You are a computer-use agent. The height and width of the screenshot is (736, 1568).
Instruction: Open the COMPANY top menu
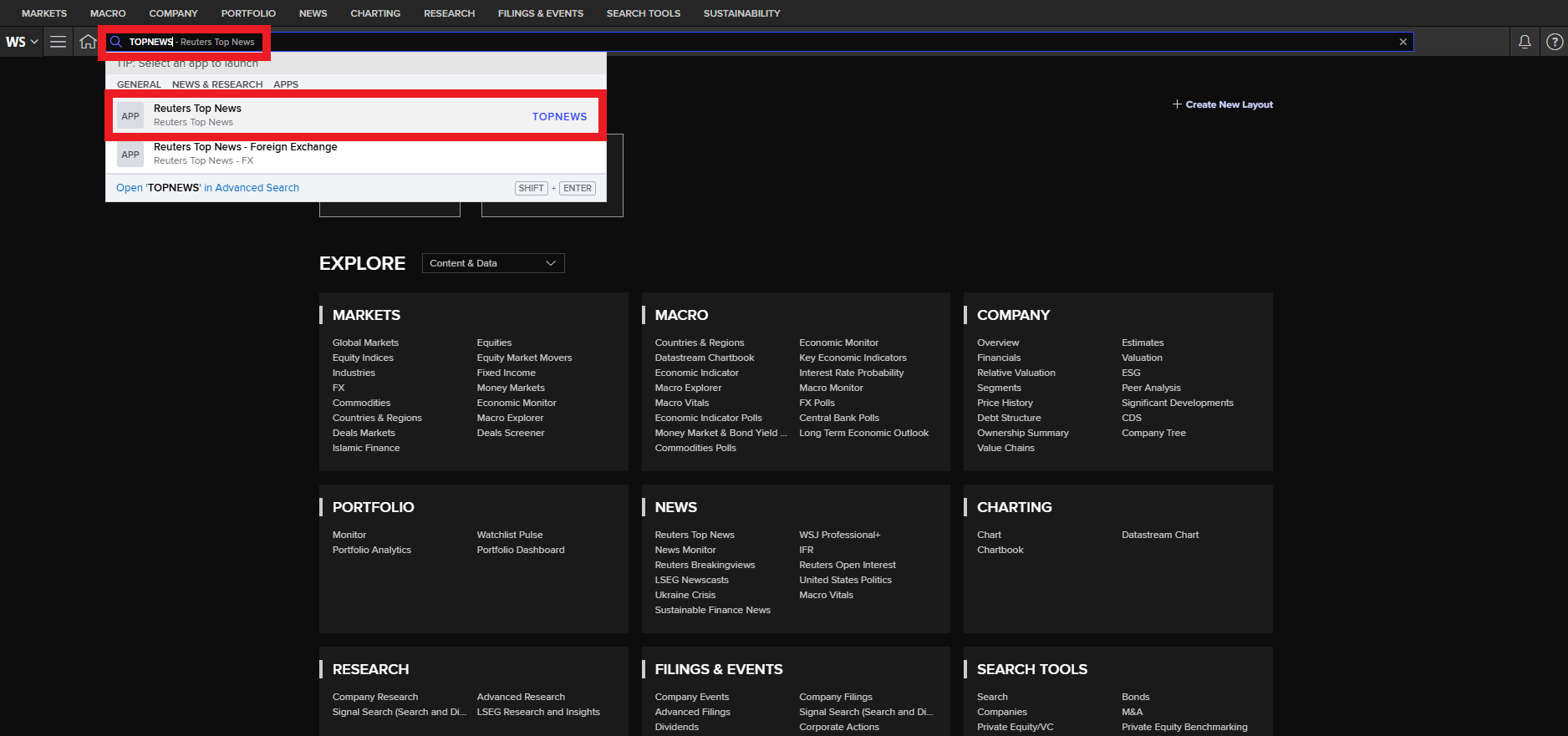pyautogui.click(x=173, y=13)
